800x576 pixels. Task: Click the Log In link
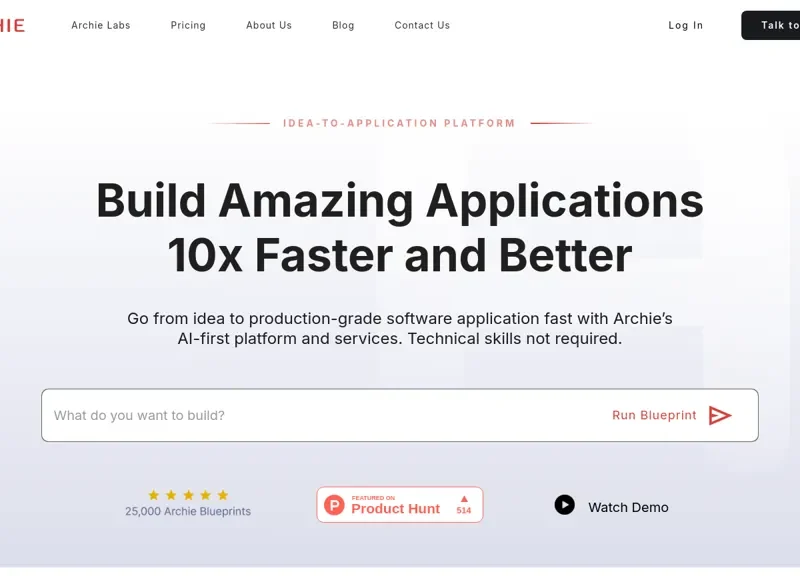point(685,25)
